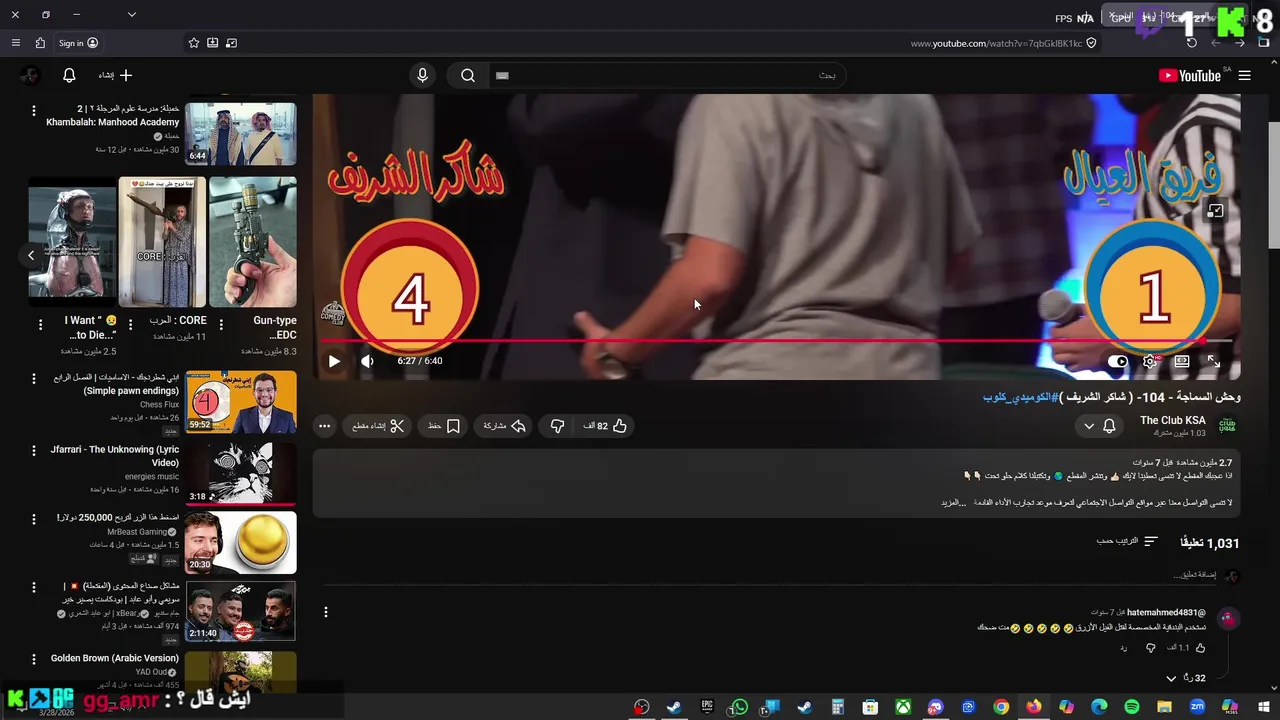Open the browser application hamburger menu
1280x720 pixels.
pyautogui.click(x=16, y=43)
